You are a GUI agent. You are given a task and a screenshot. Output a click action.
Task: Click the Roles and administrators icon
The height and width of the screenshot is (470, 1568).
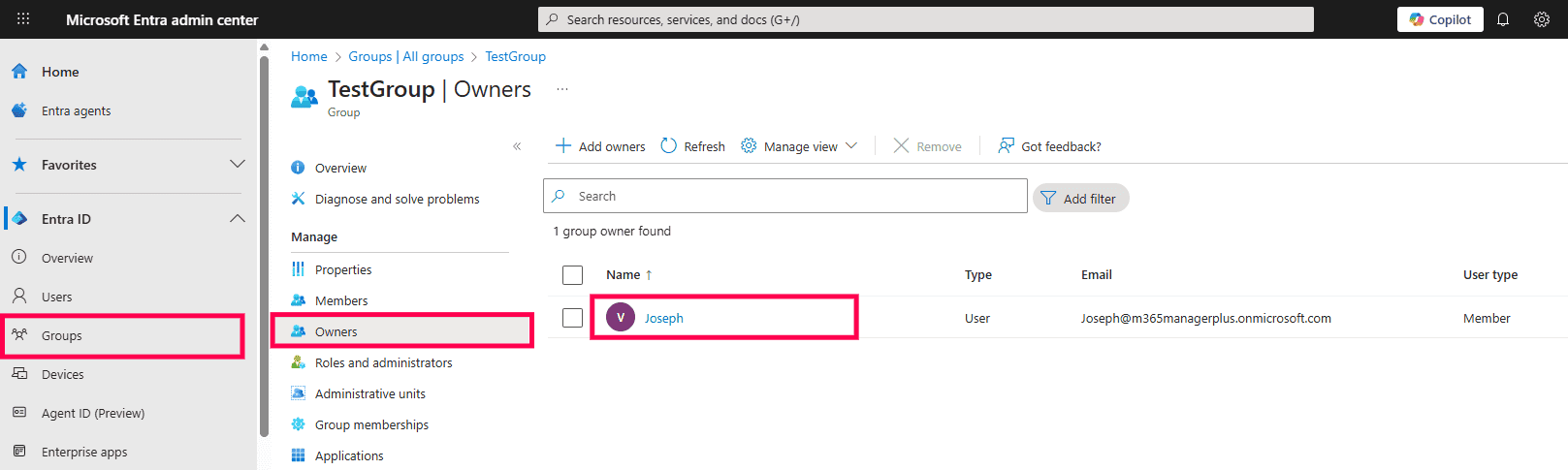pos(298,362)
